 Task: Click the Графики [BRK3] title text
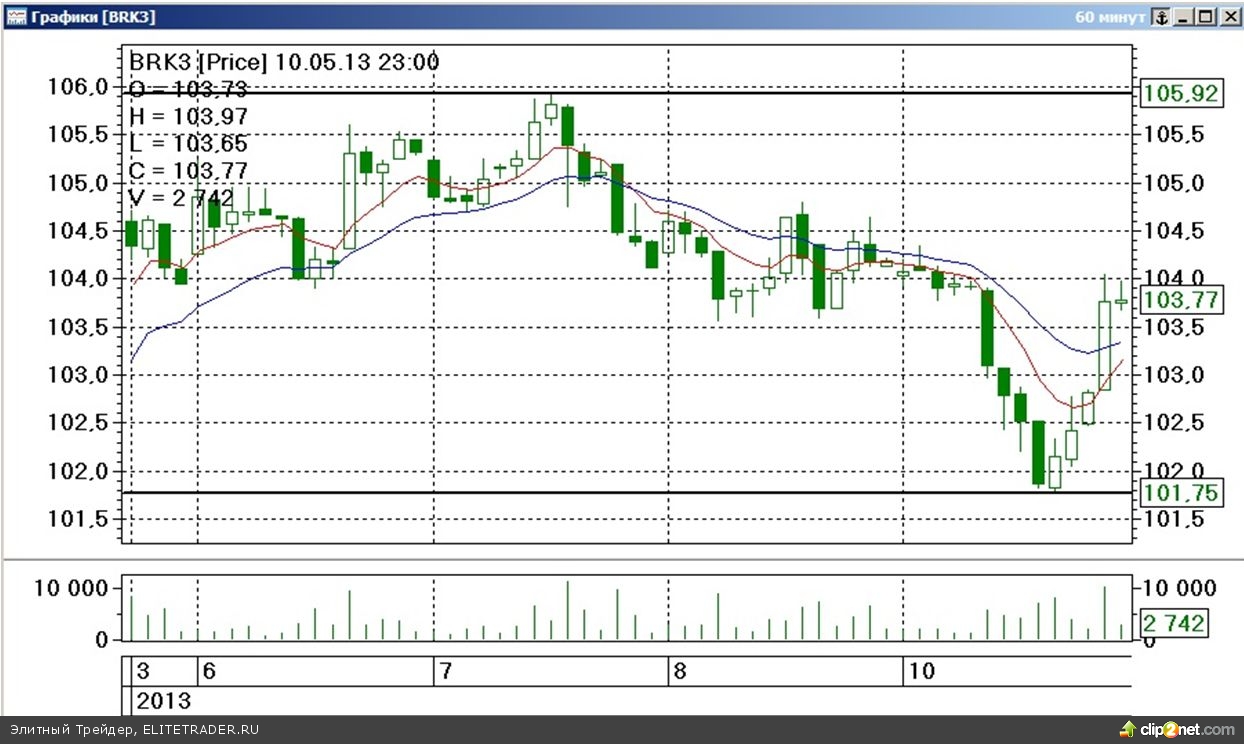93,17
